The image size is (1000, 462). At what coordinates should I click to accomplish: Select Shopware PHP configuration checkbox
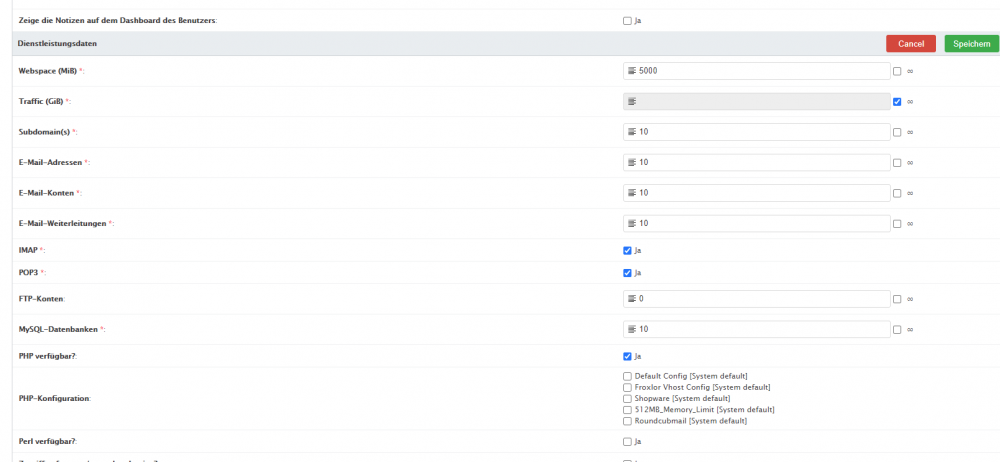627,398
